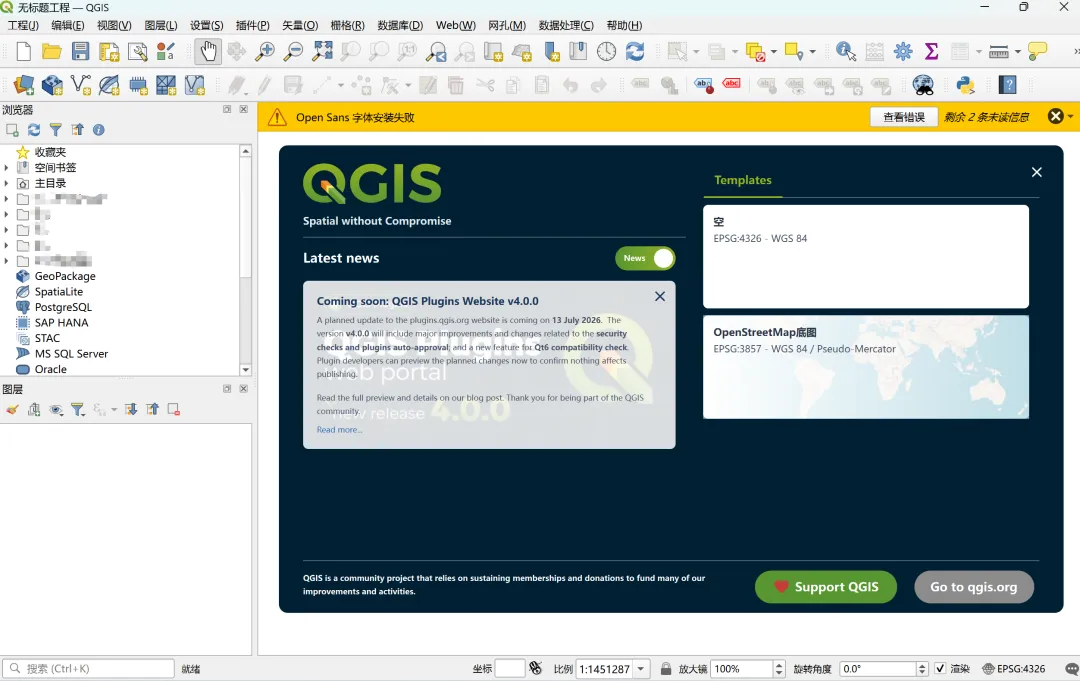This screenshot has width=1080, height=681.
Task: Open the 插件(P) menu
Action: 253,25
